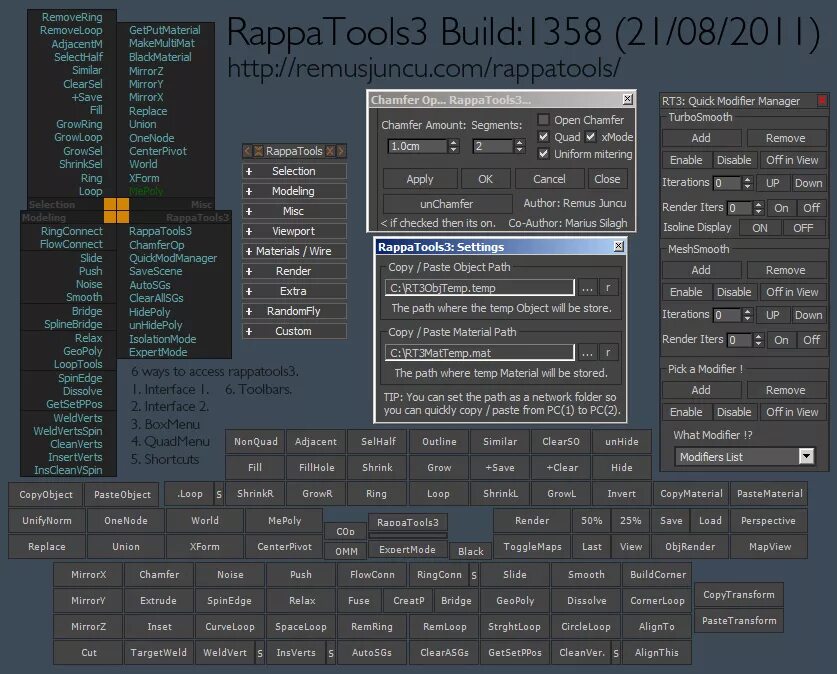Expand the Materials / Wire rollout

tap(294, 251)
